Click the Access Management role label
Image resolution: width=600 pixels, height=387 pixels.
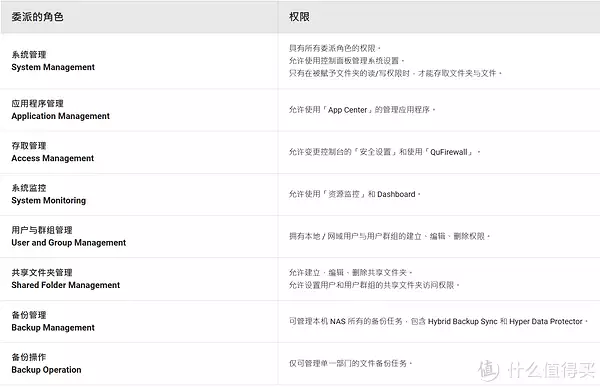coord(52,158)
